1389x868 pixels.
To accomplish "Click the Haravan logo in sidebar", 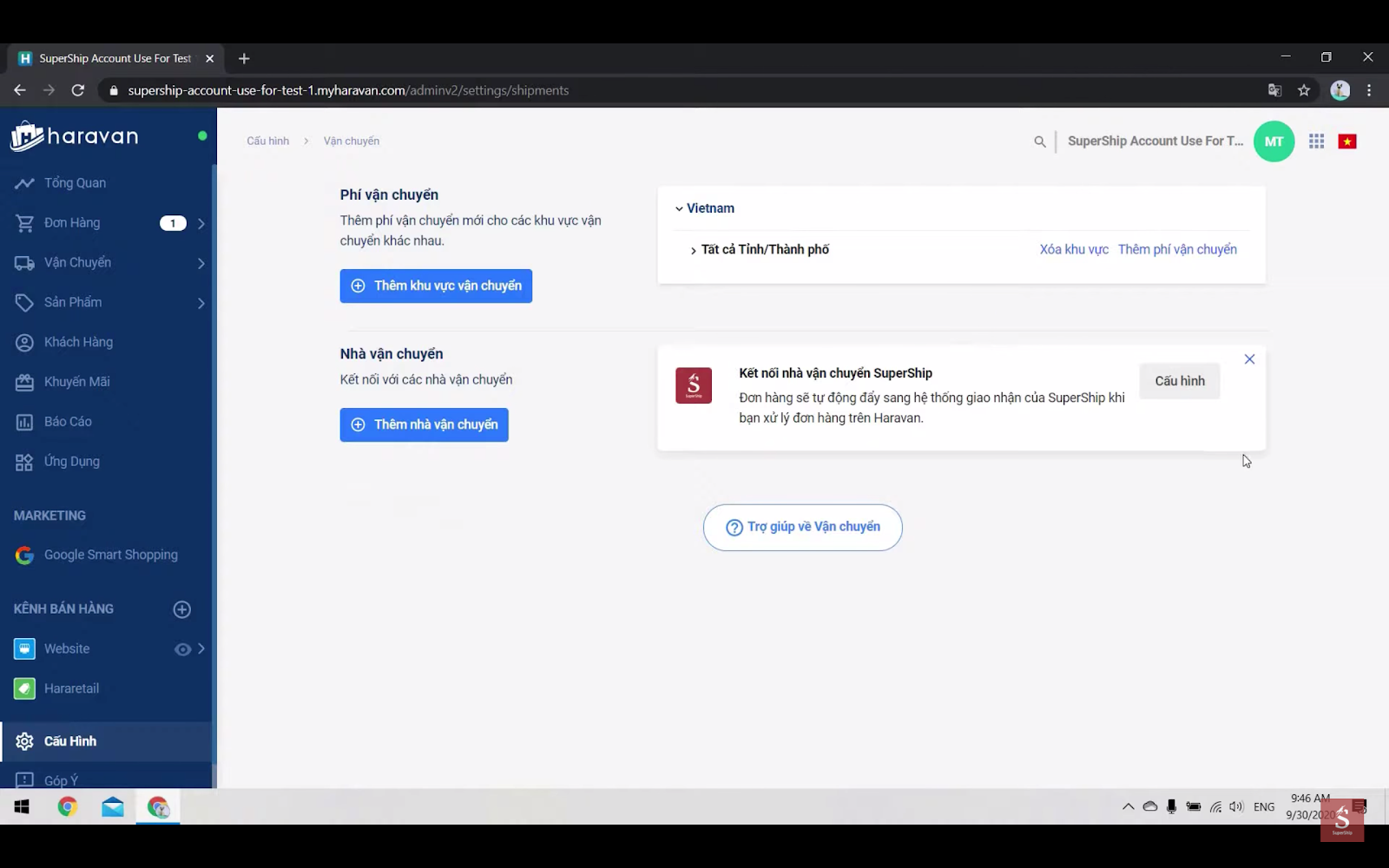I will (75, 136).
